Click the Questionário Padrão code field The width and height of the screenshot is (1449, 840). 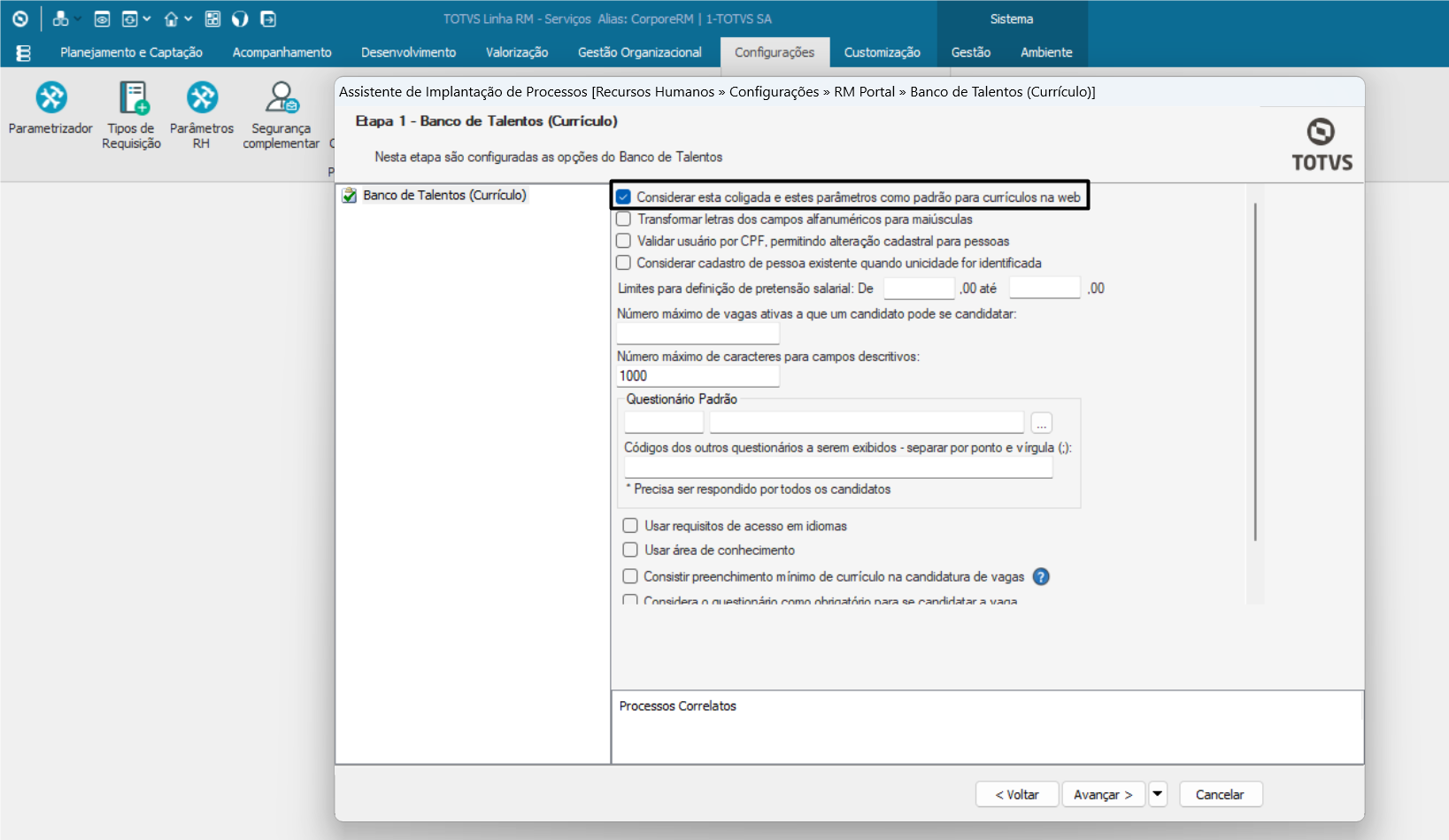point(664,422)
